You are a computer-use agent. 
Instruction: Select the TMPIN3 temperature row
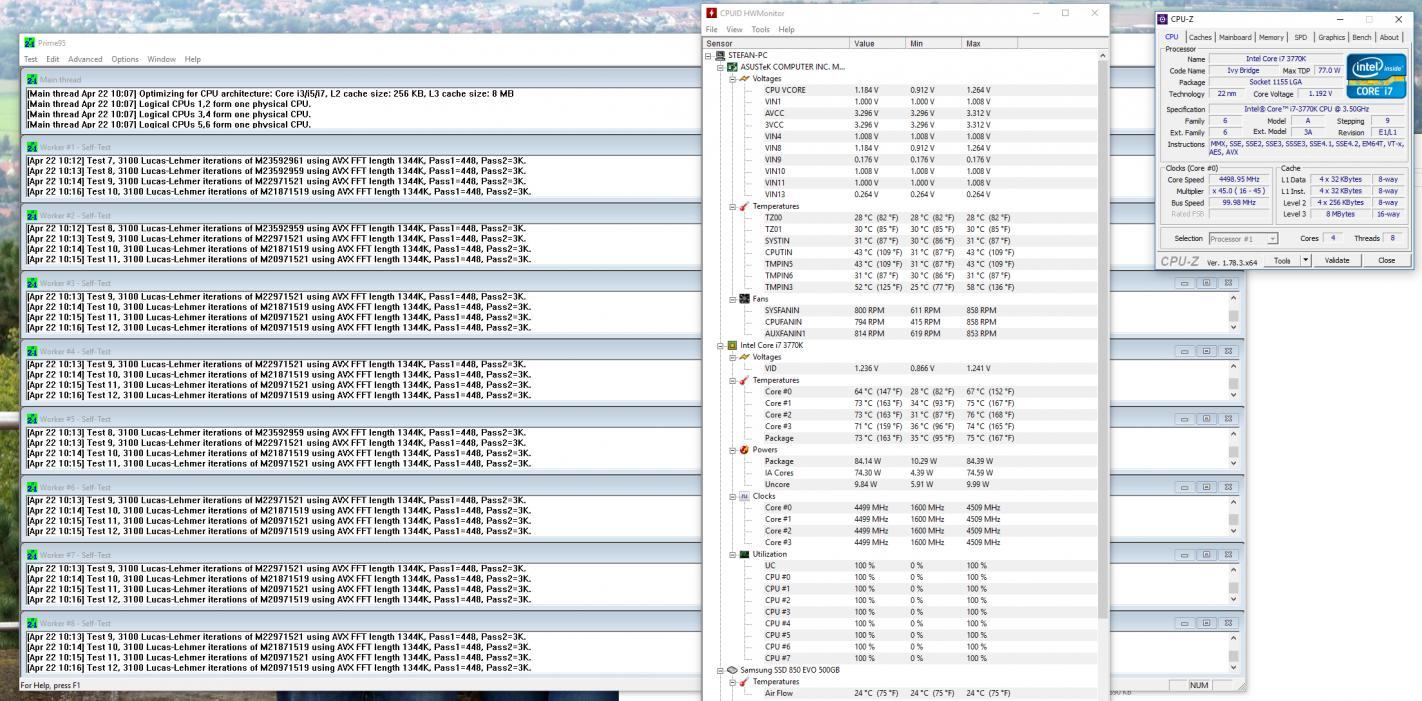click(x=900, y=287)
